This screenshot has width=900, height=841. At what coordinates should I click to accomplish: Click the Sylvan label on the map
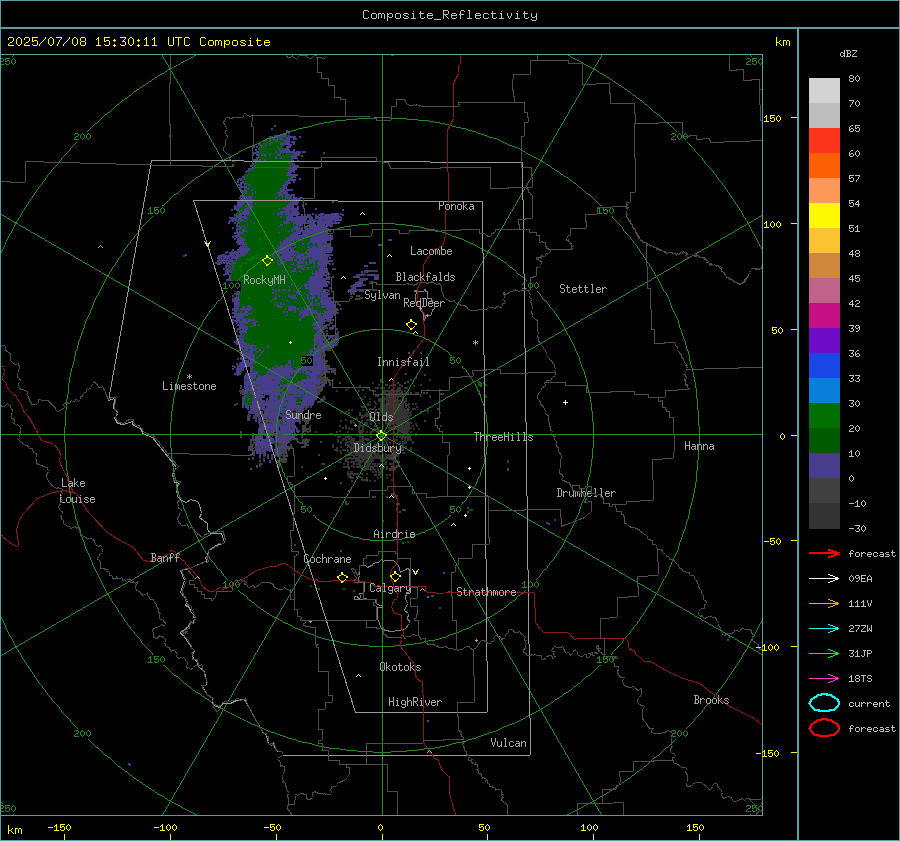click(x=382, y=295)
